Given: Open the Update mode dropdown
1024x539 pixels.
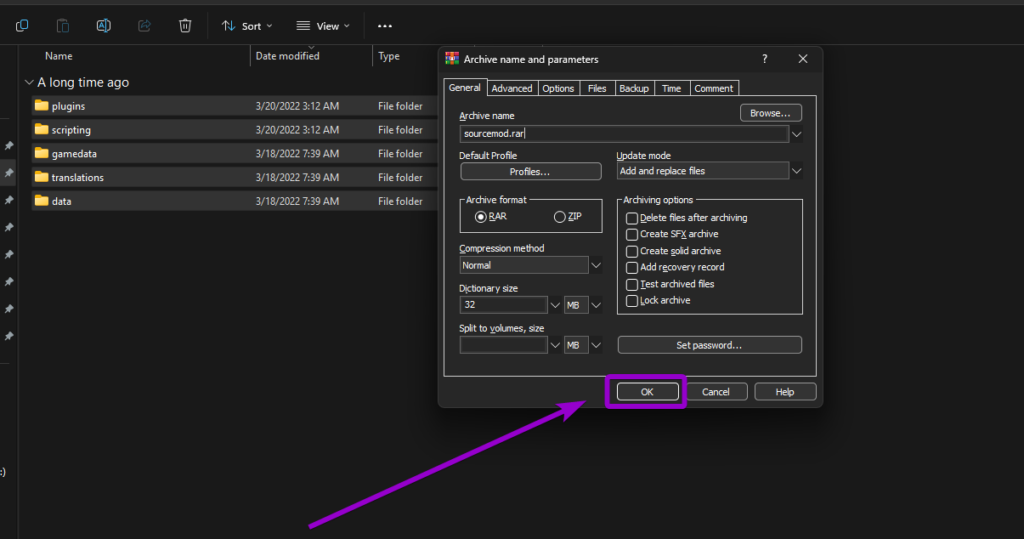Looking at the screenshot, I should point(796,171).
